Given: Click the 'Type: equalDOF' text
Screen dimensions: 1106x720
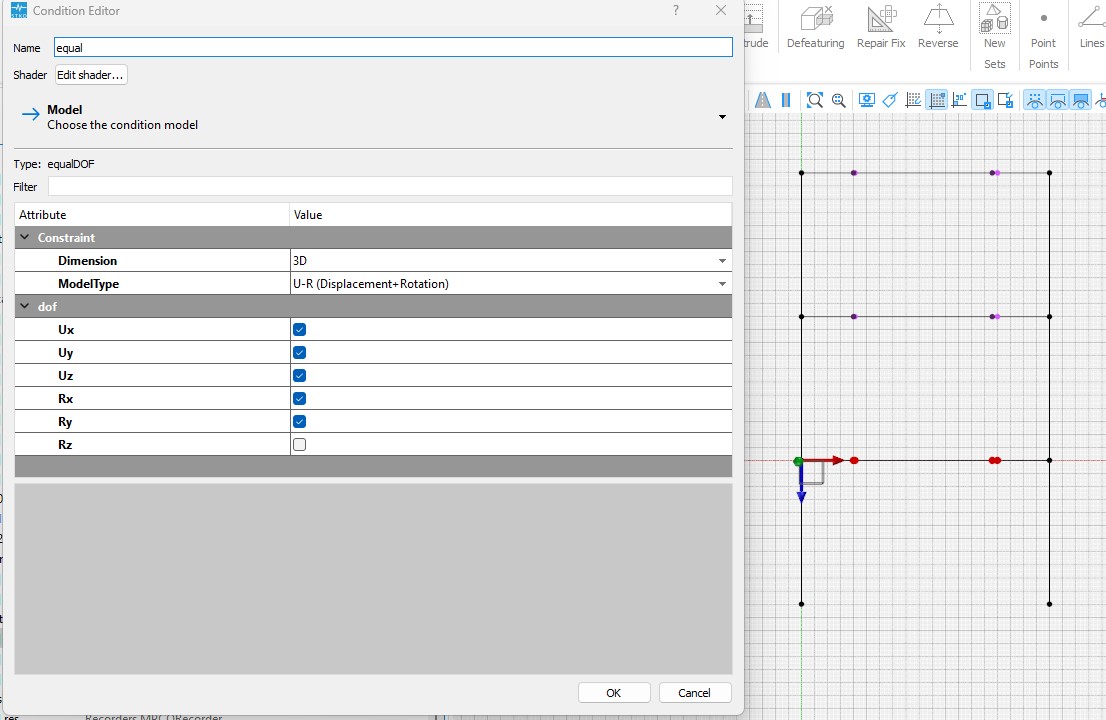Looking at the screenshot, I should [54, 164].
